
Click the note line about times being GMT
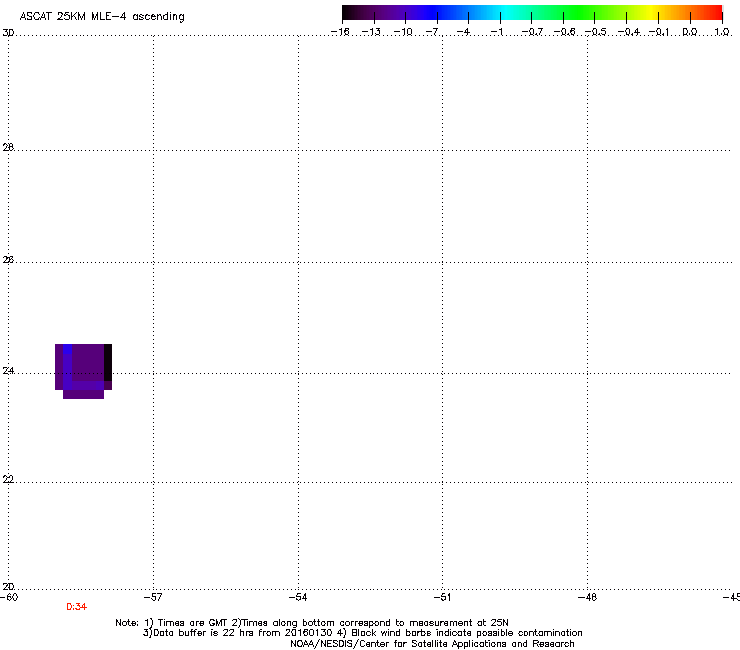tap(312, 623)
